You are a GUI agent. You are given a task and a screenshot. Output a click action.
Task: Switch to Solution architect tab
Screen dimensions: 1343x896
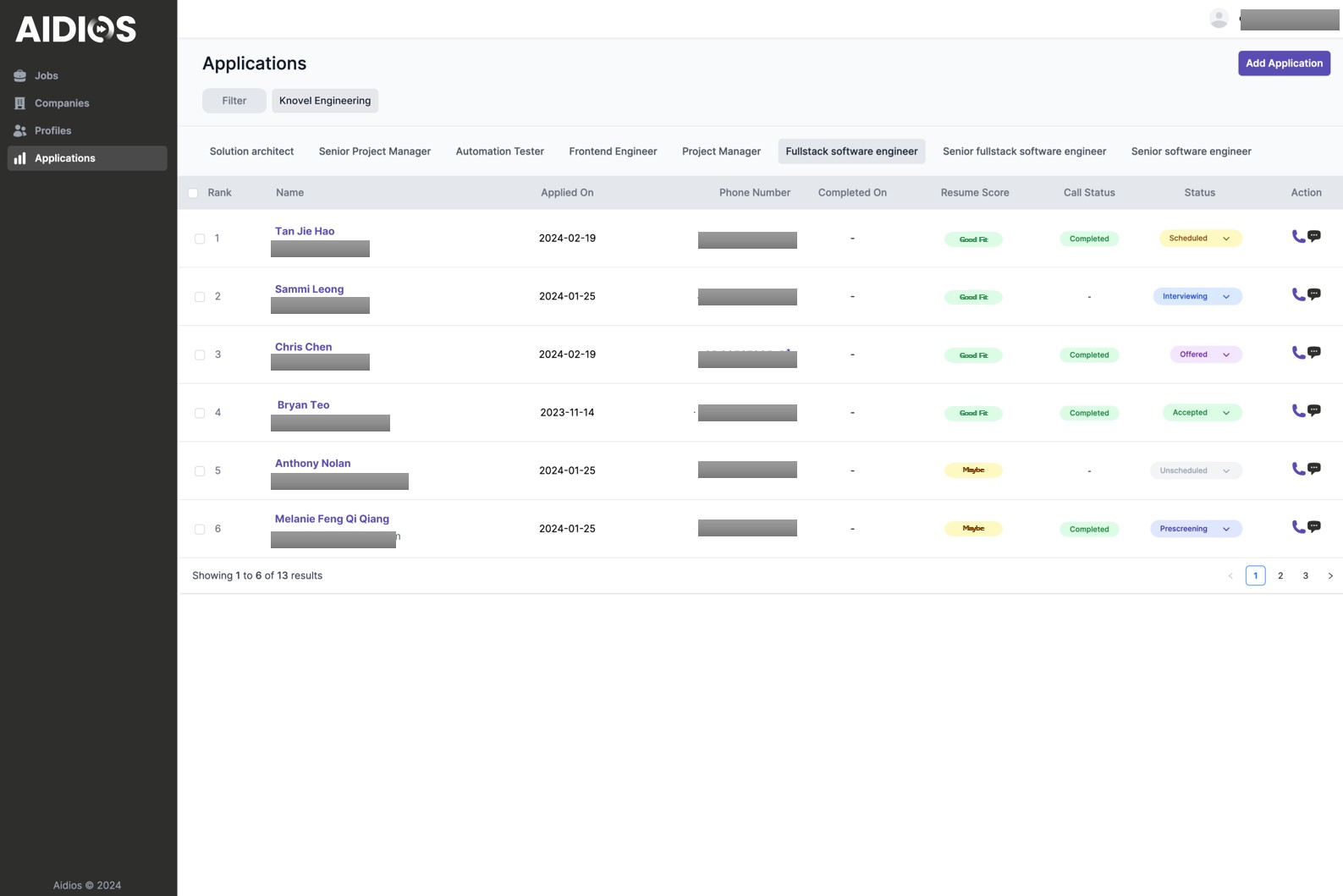point(251,151)
